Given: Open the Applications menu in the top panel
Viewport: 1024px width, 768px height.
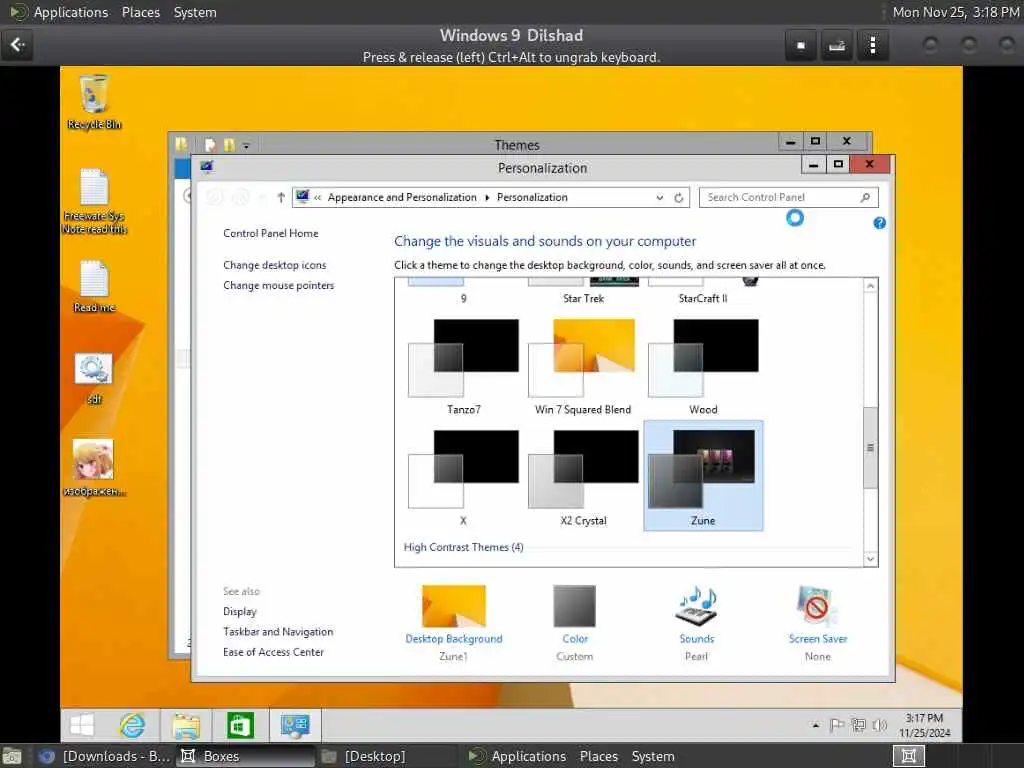Looking at the screenshot, I should coord(71,12).
